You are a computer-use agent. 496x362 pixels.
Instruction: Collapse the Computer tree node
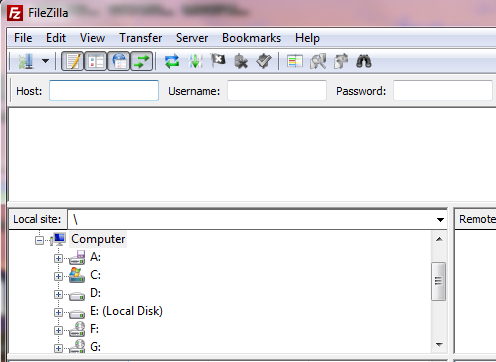tap(39, 240)
